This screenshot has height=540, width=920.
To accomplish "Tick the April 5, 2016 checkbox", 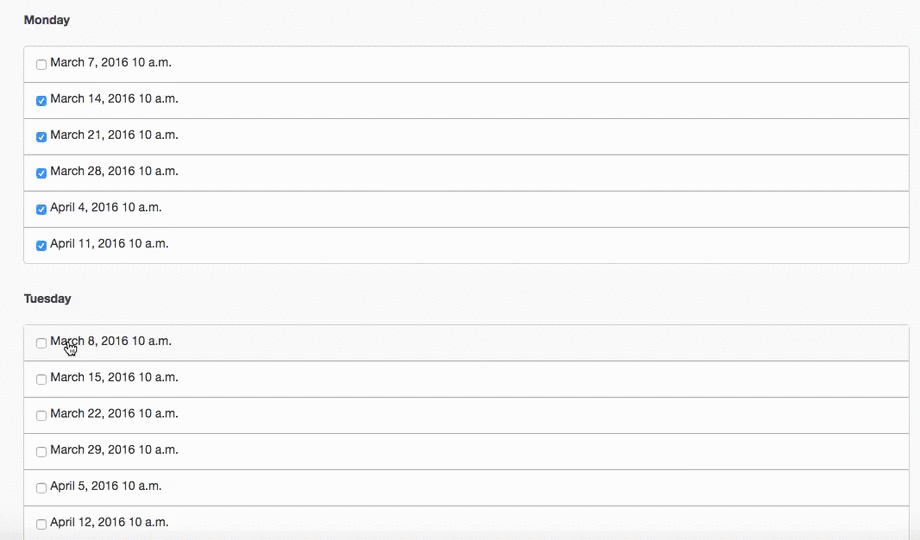I will (x=41, y=488).
